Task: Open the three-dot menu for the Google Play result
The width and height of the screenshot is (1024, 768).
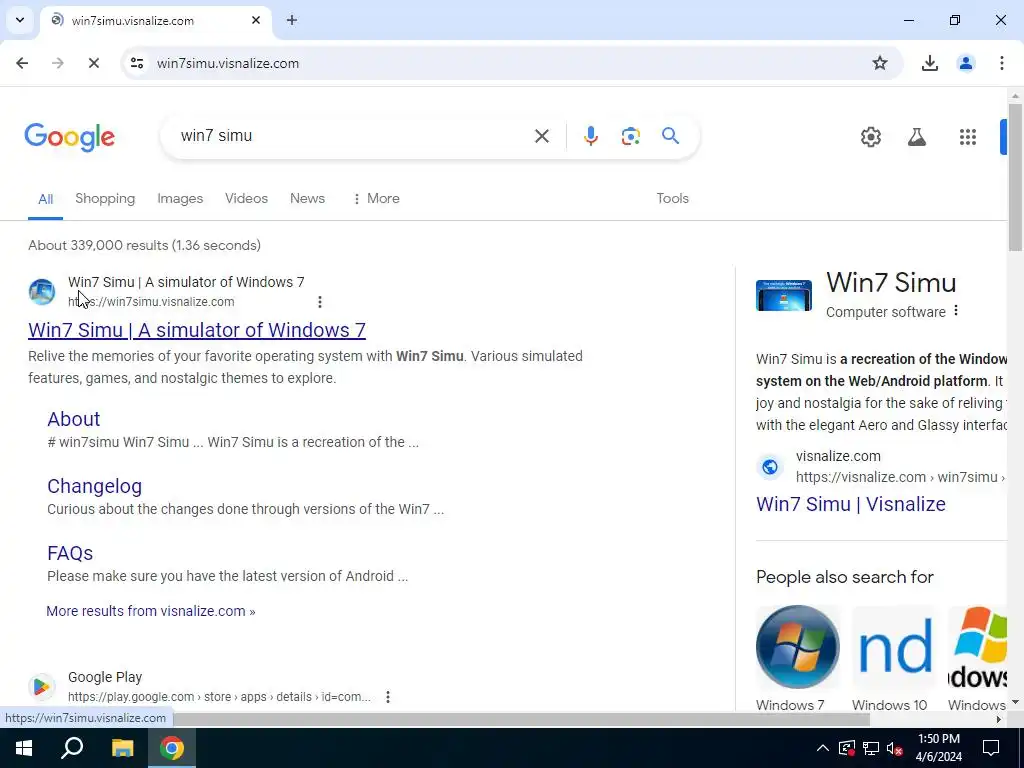Action: click(387, 697)
